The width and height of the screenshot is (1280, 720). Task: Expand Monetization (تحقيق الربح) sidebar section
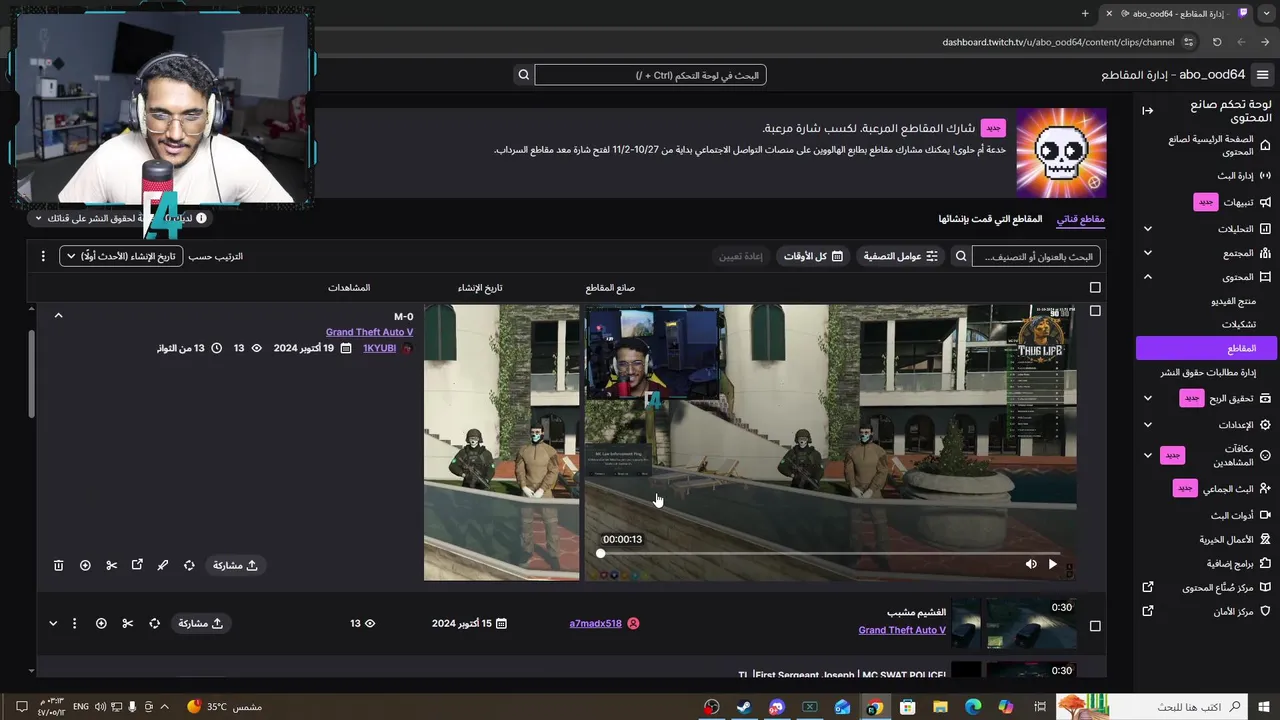click(x=1148, y=398)
